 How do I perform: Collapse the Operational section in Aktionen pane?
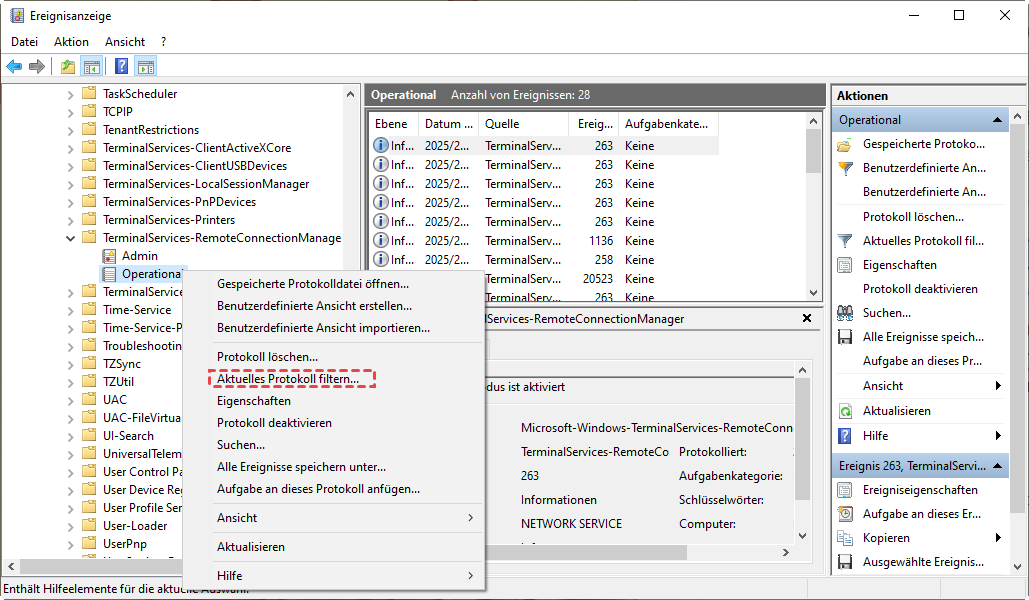click(x=996, y=120)
